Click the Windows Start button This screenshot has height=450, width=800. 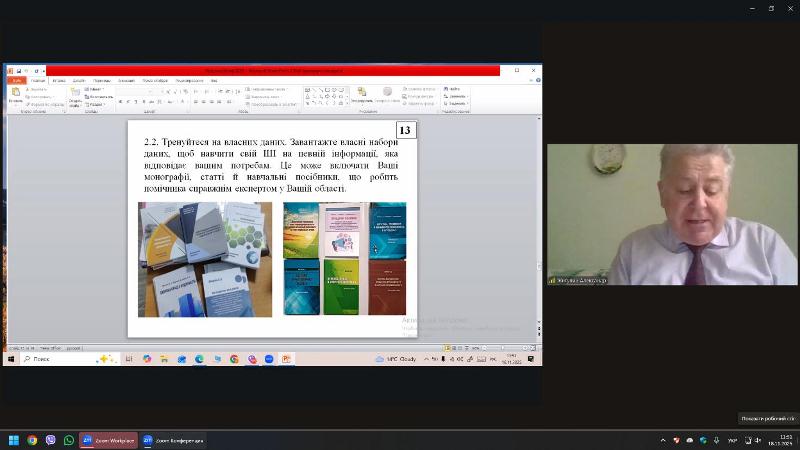(x=14, y=439)
